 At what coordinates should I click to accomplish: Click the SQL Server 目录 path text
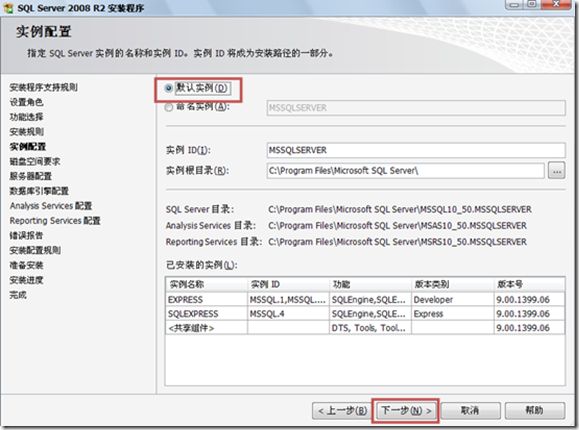(x=400, y=209)
